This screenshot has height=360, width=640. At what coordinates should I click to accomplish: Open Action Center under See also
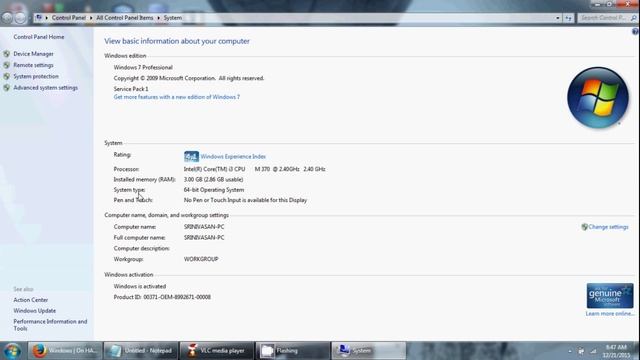31,300
